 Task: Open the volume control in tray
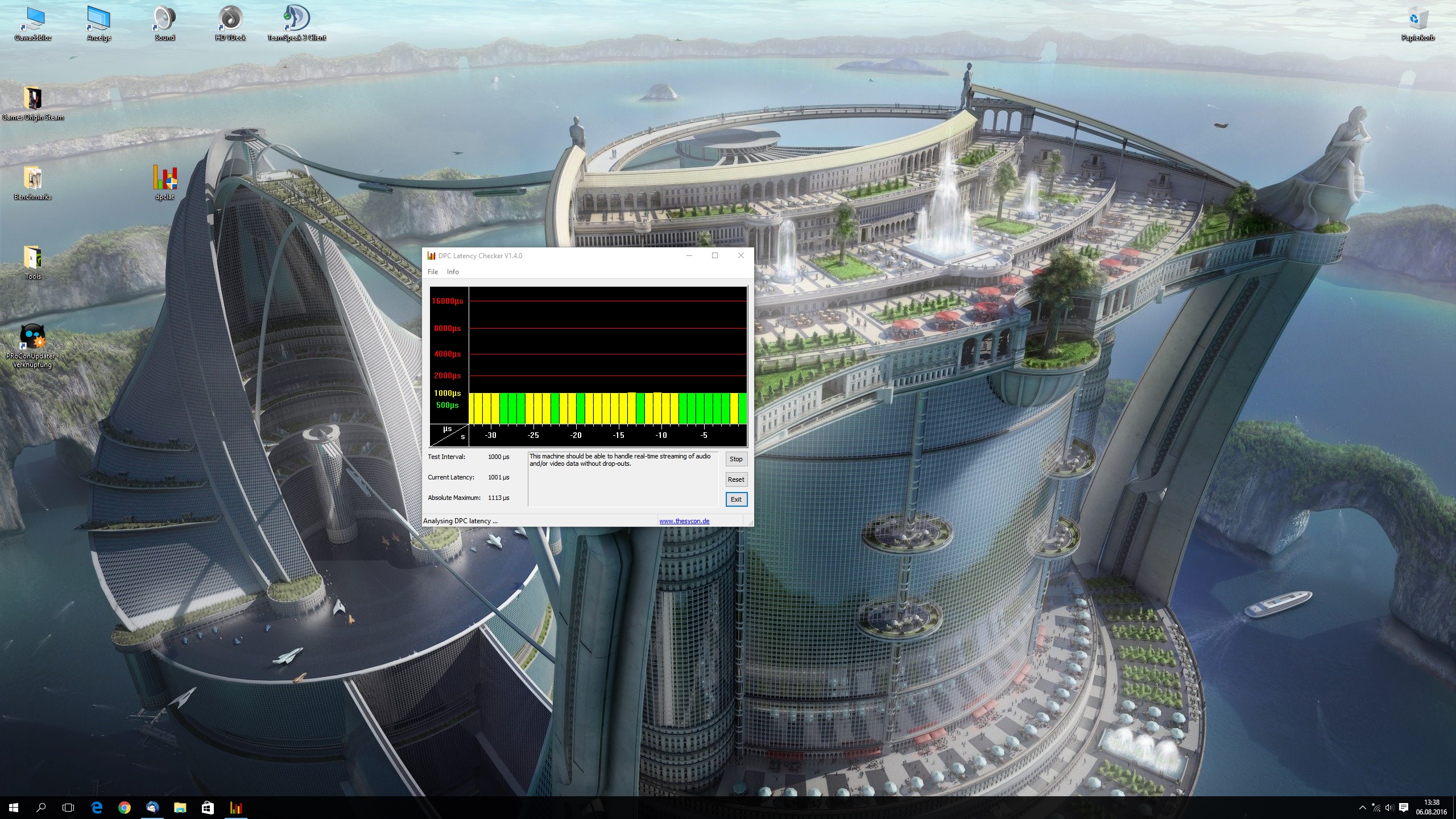point(1389,808)
